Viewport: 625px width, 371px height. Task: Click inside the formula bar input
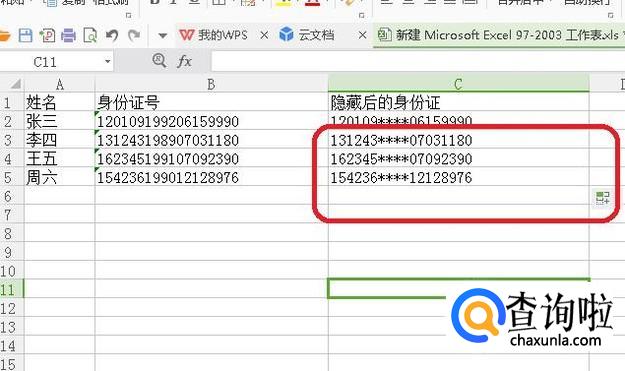(x=418, y=62)
